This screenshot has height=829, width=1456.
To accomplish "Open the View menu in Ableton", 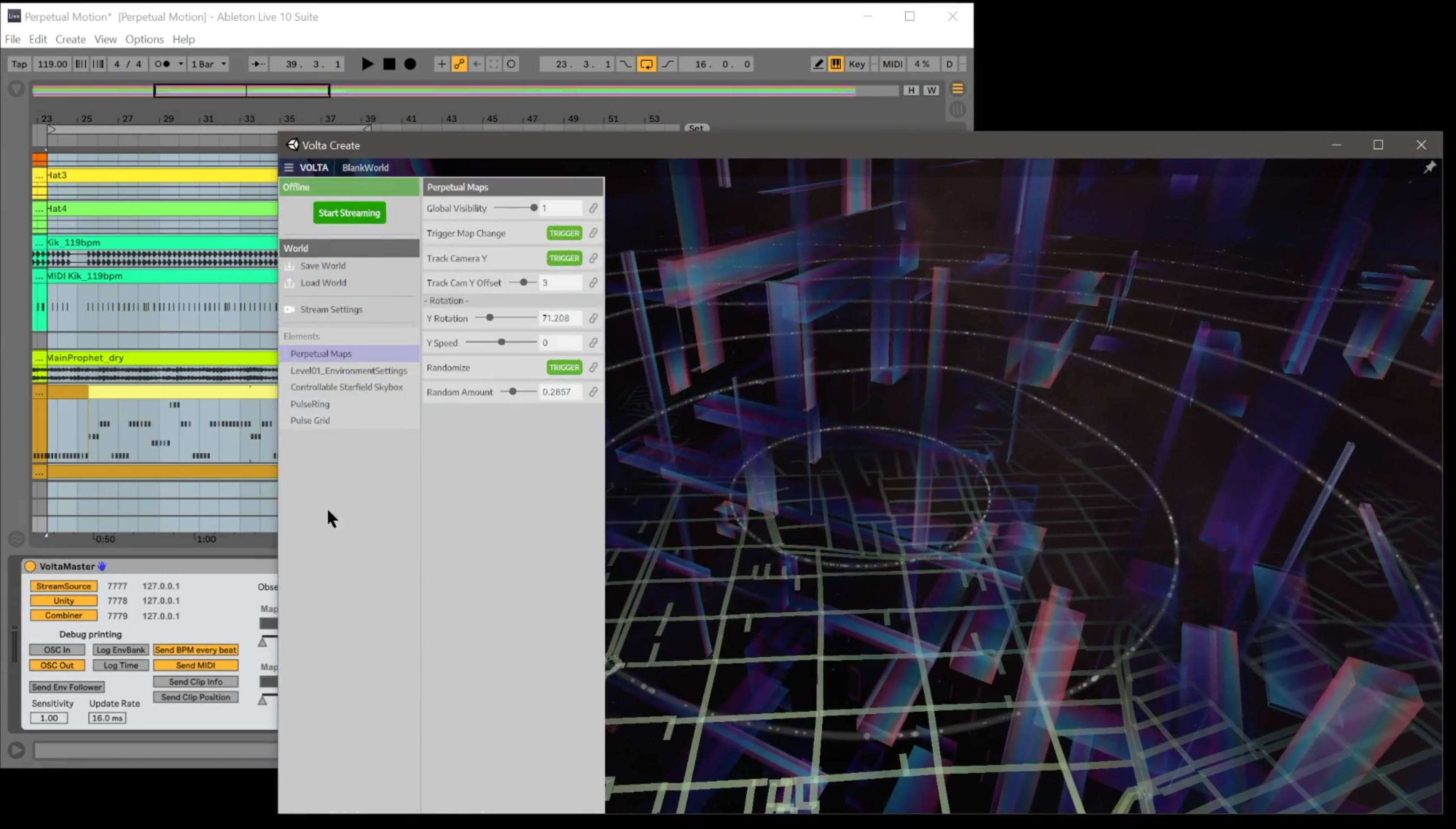I will (x=105, y=39).
